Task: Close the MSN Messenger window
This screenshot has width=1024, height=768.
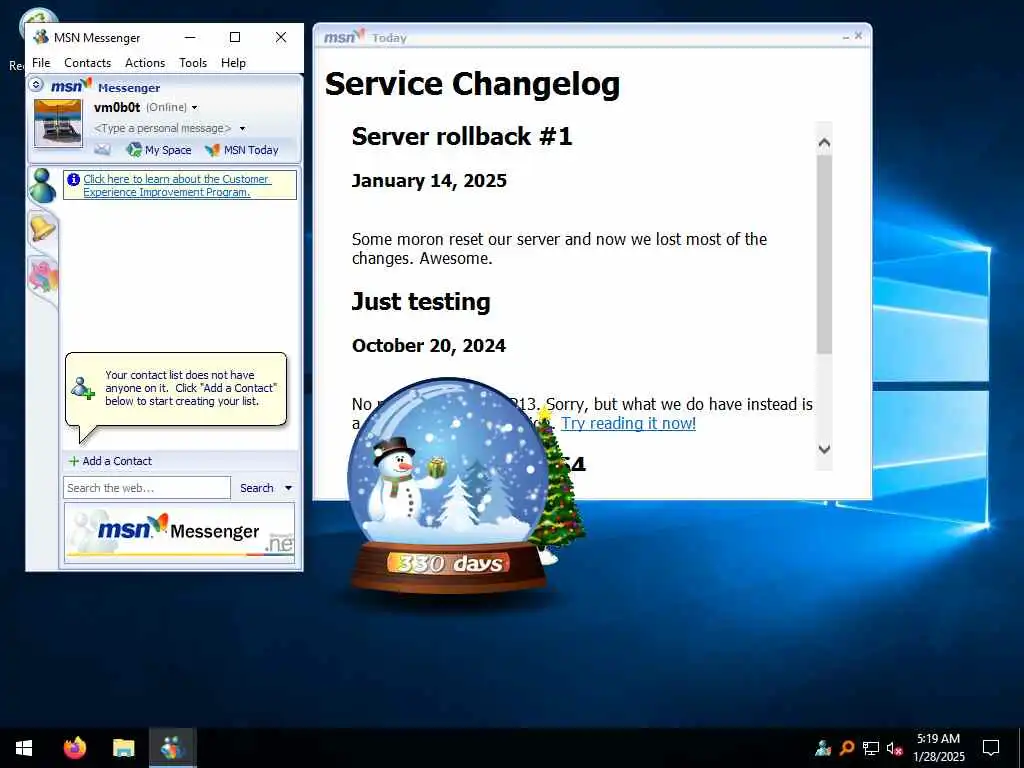Action: (281, 37)
